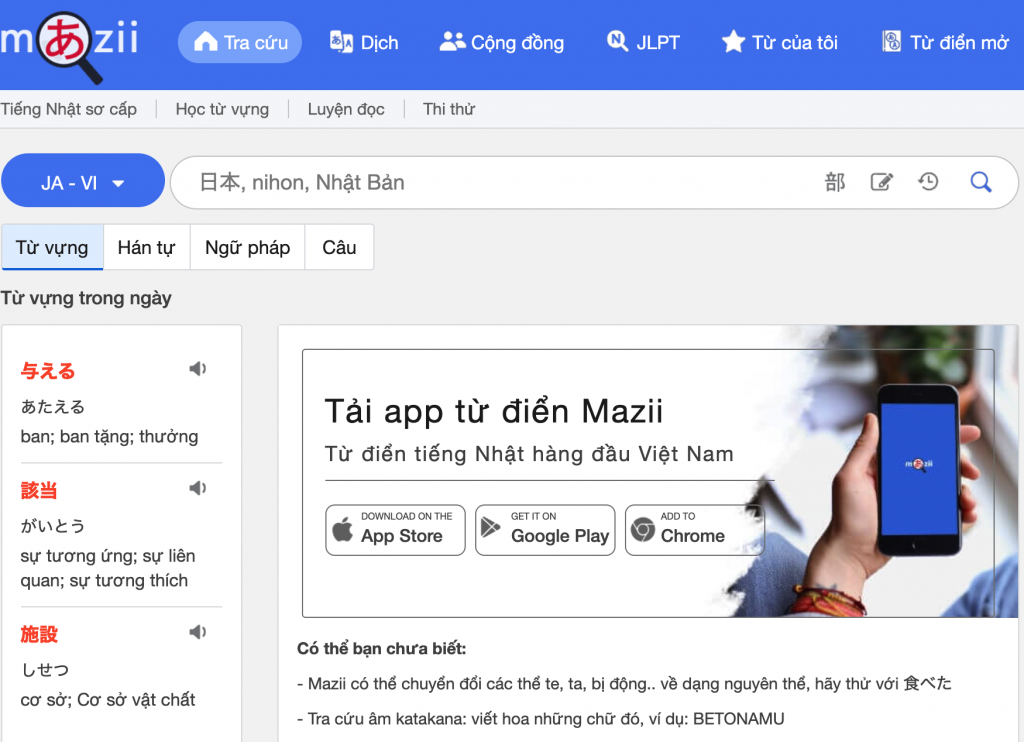Go to Dịch in the top menu

[x=364, y=42]
